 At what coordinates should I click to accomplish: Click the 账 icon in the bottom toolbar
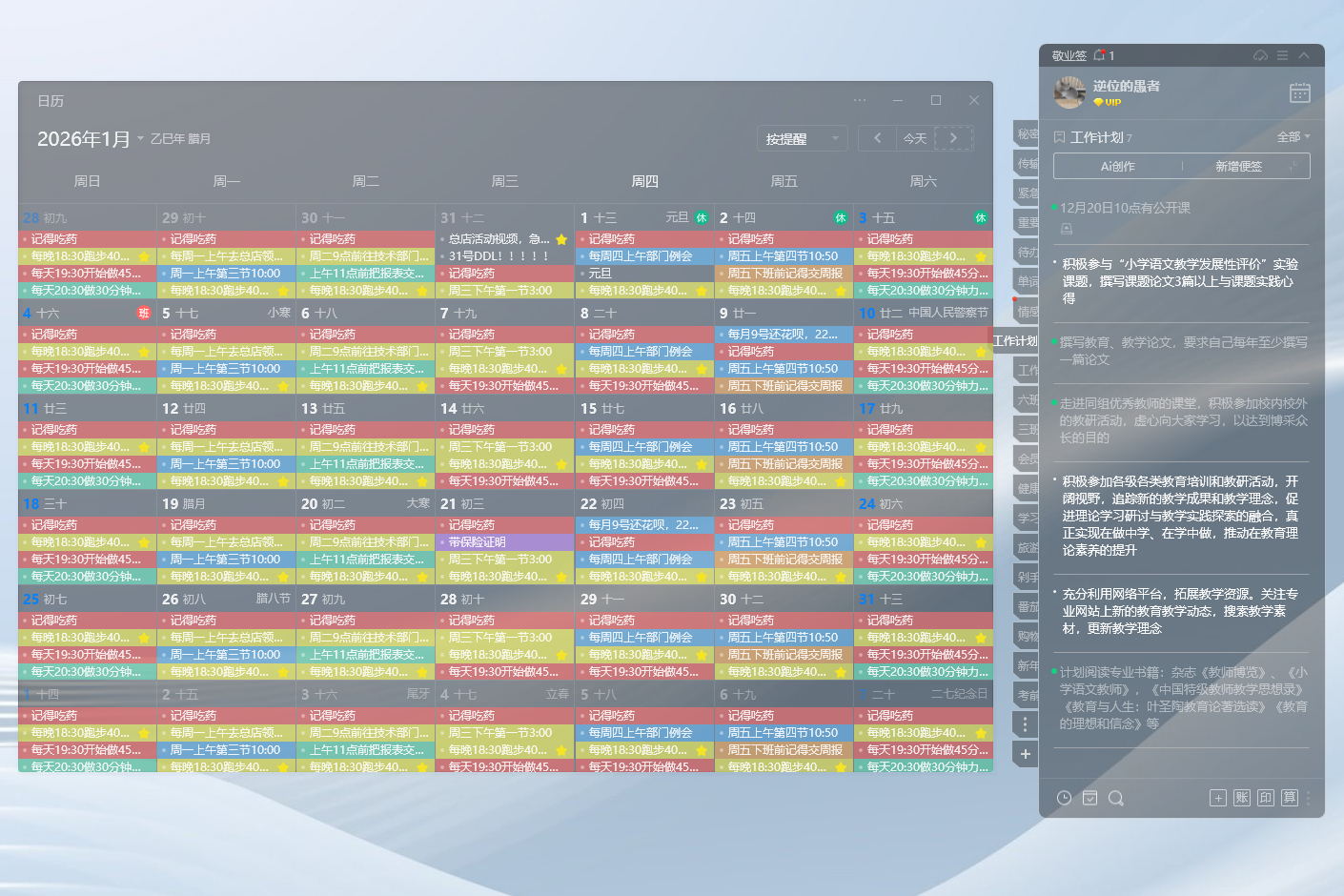pyautogui.click(x=1242, y=798)
